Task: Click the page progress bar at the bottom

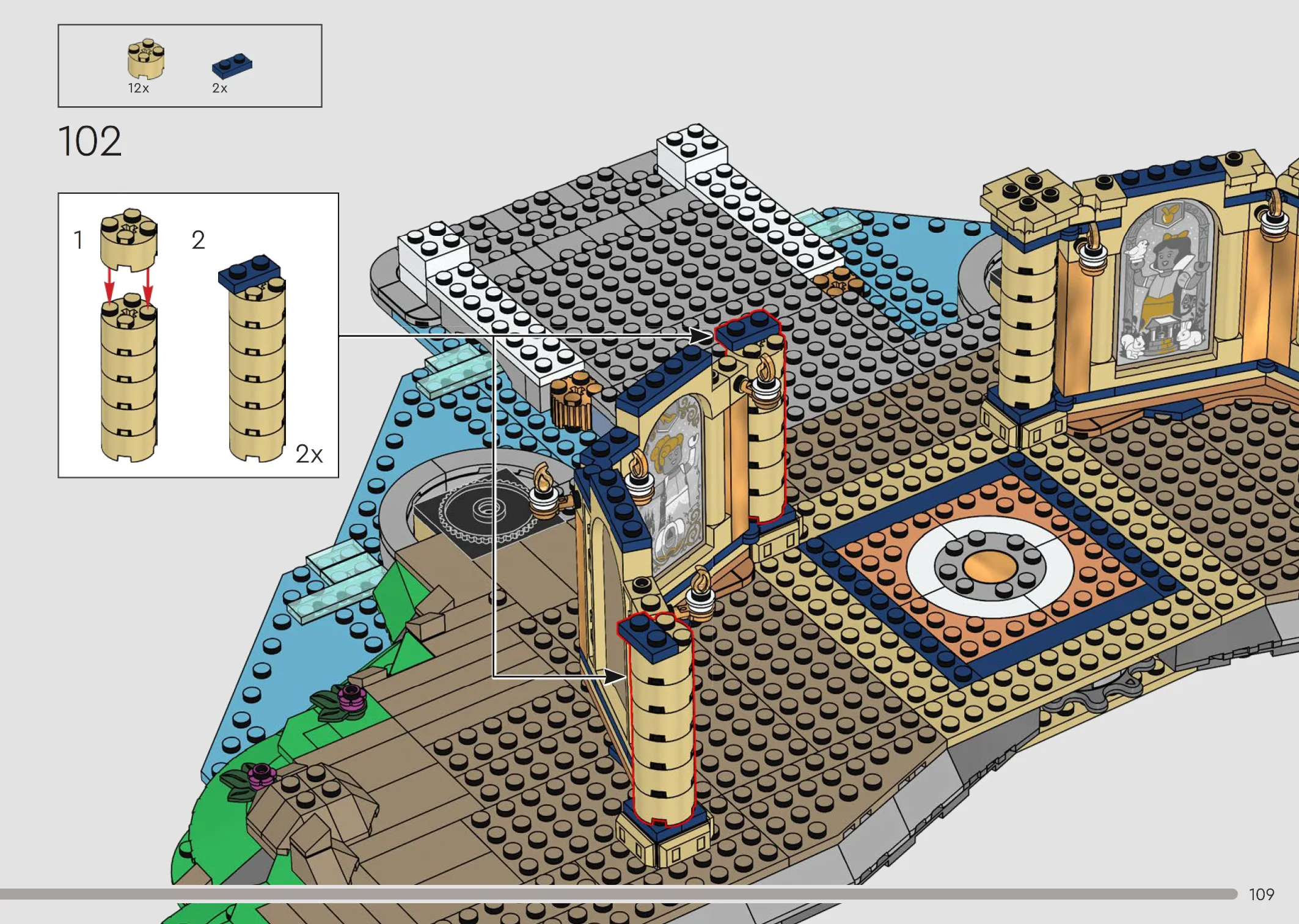Action: 618,894
